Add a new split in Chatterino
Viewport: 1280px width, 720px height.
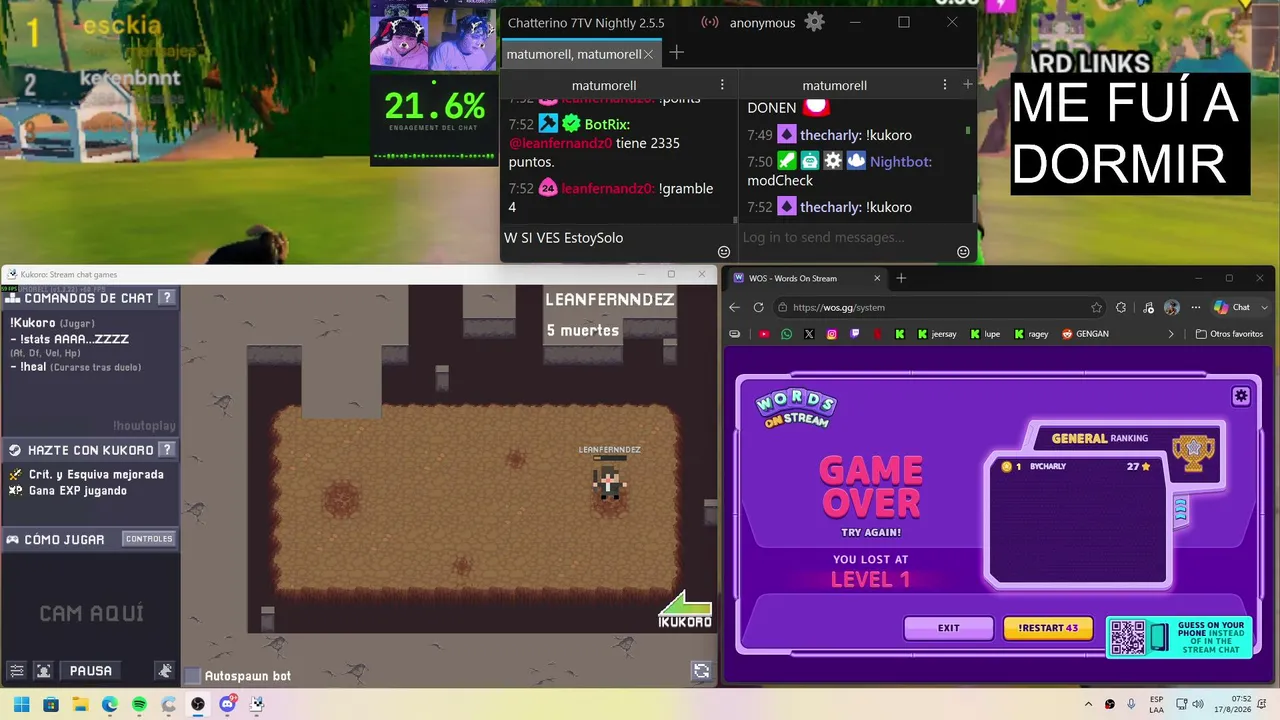click(x=967, y=85)
